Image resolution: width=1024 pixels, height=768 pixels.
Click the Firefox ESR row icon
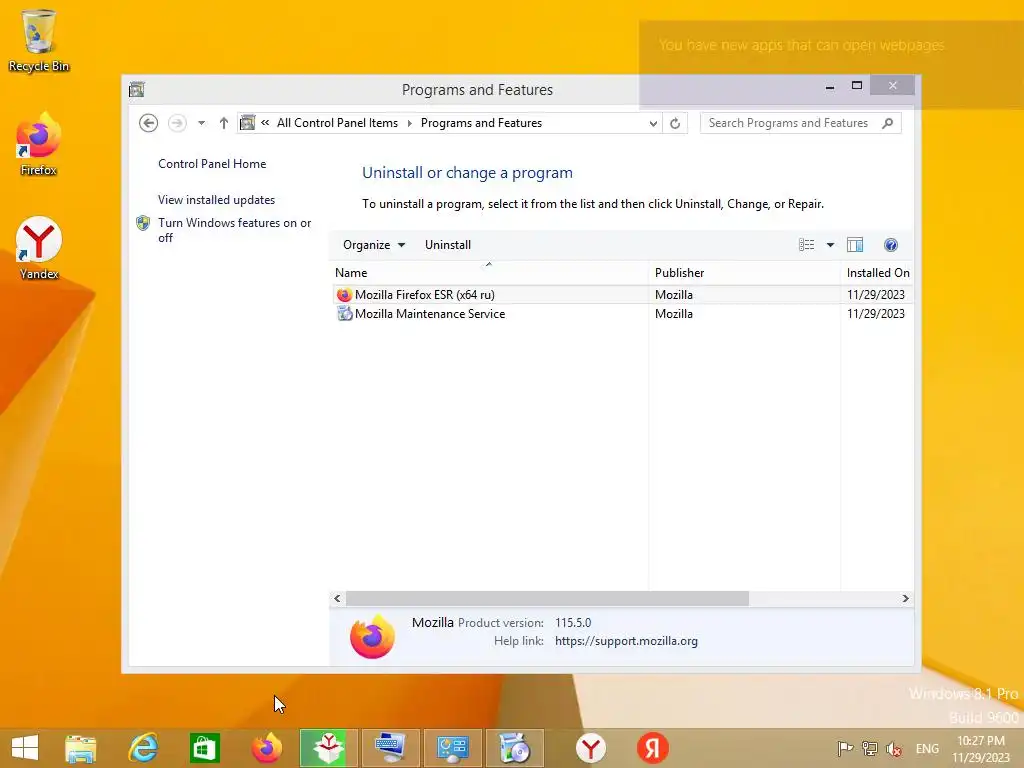click(x=344, y=295)
